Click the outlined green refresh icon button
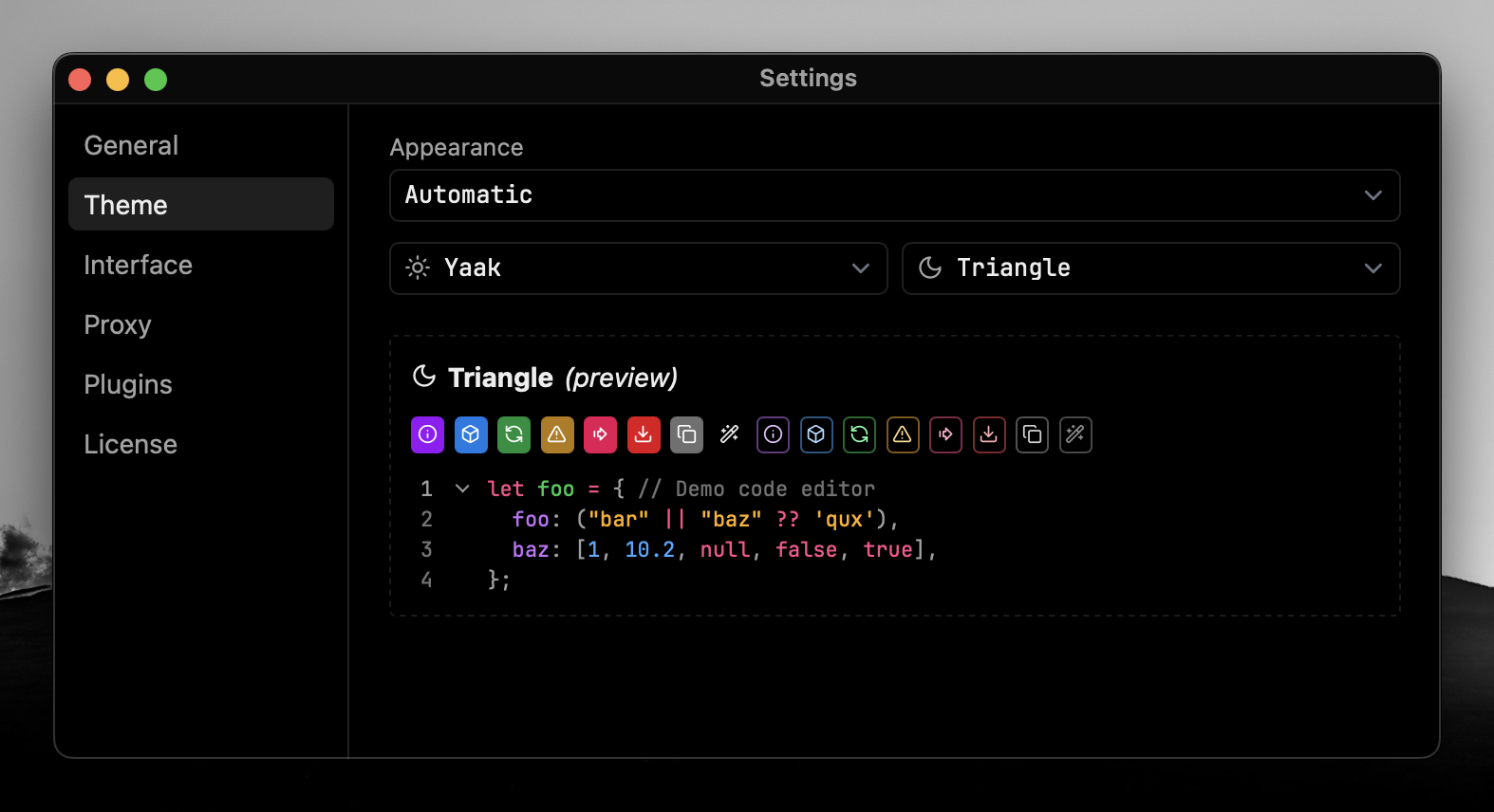 coord(859,434)
